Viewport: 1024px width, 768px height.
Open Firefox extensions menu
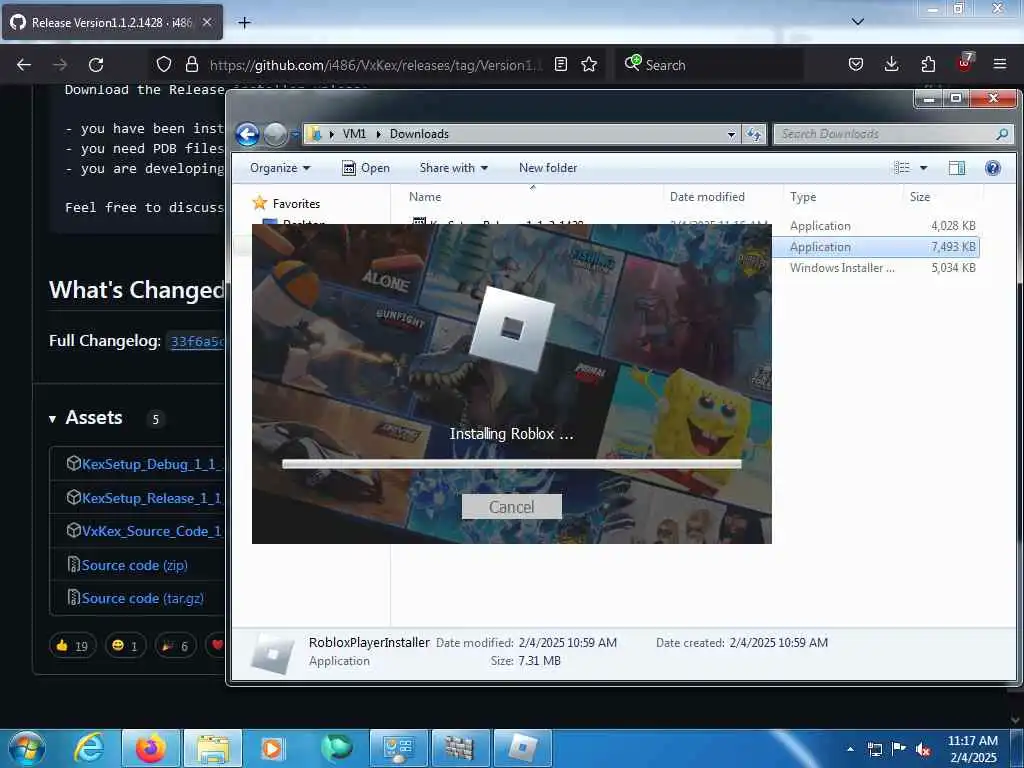(928, 64)
